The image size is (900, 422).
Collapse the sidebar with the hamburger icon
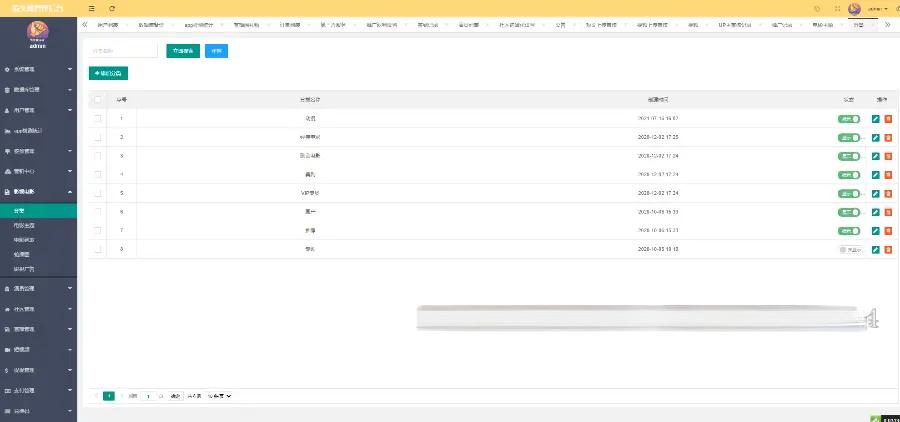pos(92,9)
